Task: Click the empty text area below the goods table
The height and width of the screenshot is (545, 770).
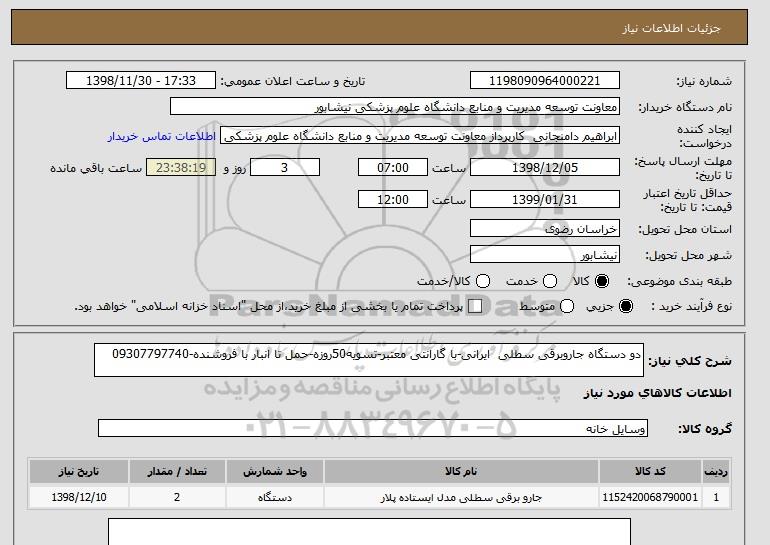Action: (369, 532)
